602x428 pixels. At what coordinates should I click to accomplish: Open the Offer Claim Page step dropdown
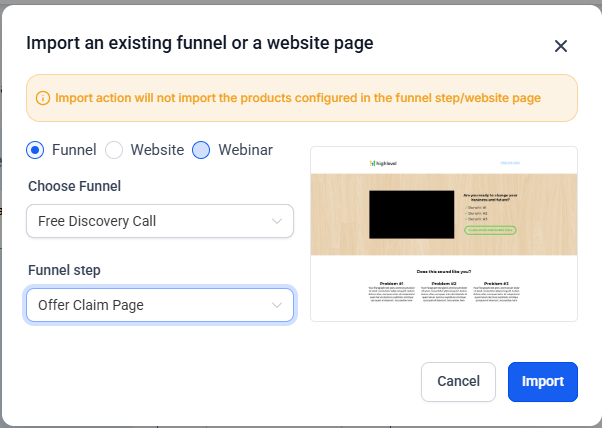[160, 305]
